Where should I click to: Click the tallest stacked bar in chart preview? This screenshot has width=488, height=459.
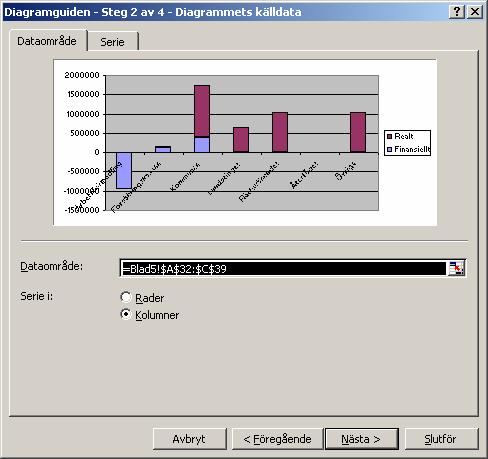tap(202, 119)
